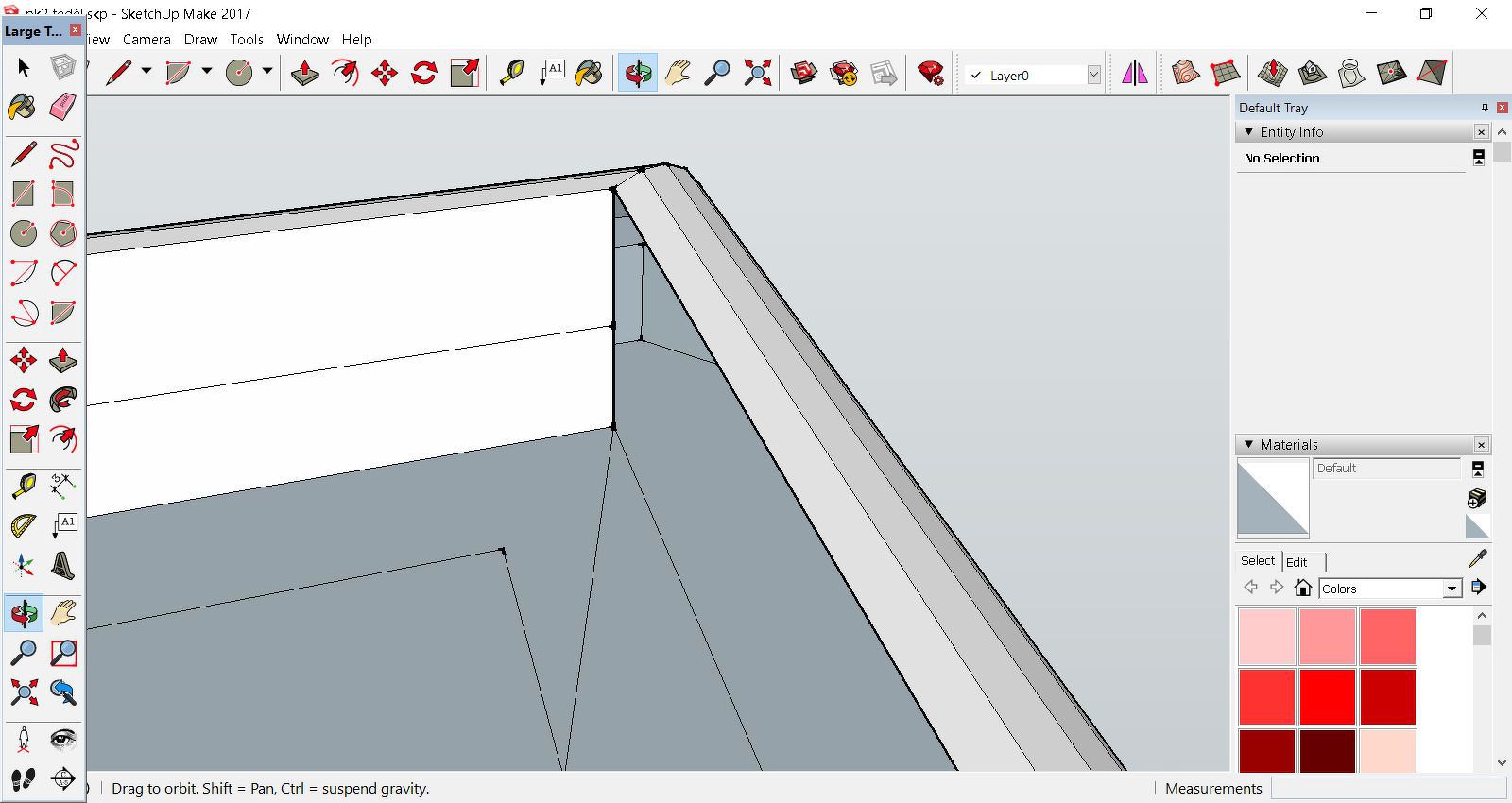This screenshot has height=803, width=1512.
Task: Open line tool dropdown arrow in top toolbar
Action: 146,71
